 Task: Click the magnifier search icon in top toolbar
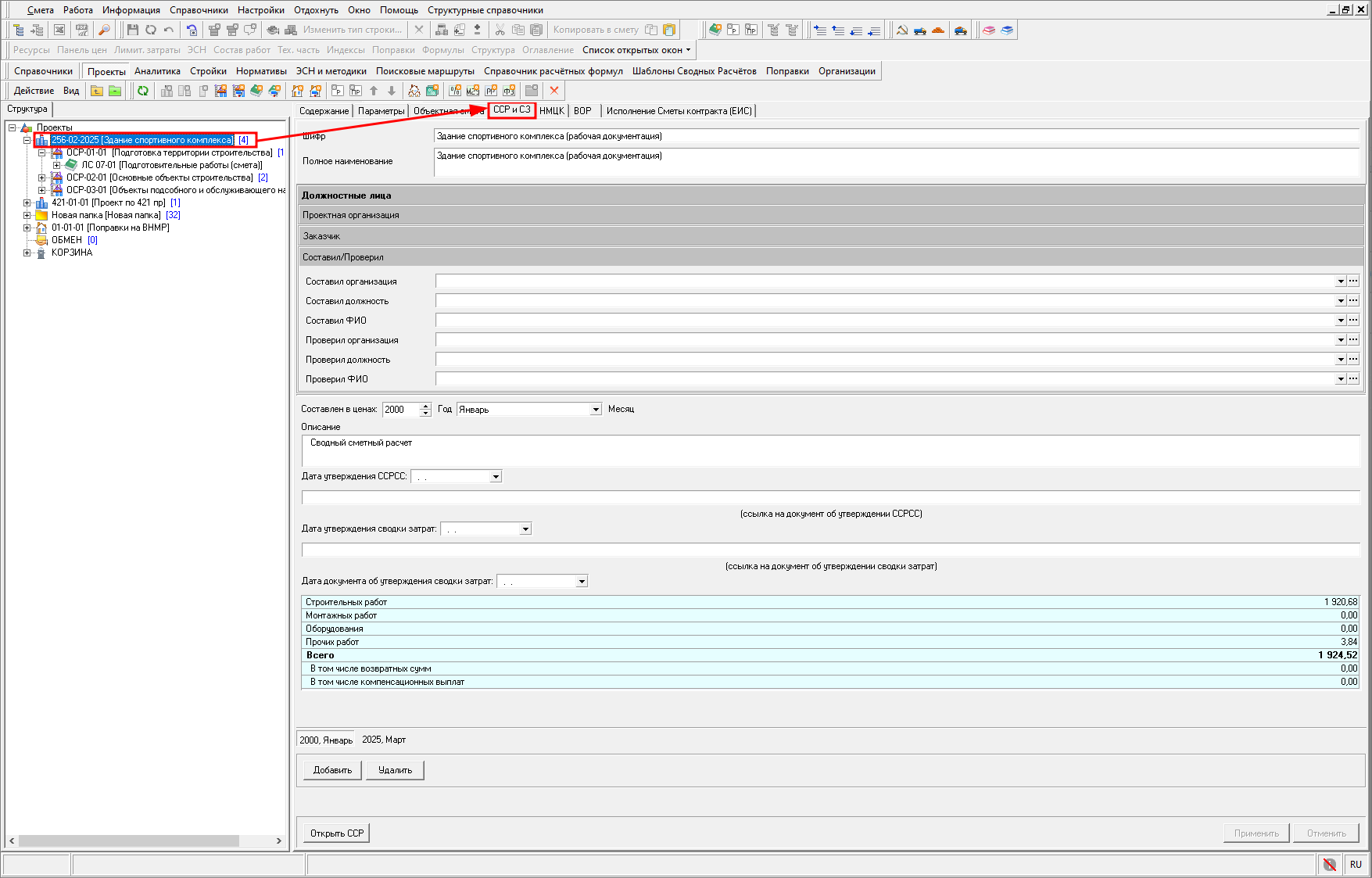[104, 30]
